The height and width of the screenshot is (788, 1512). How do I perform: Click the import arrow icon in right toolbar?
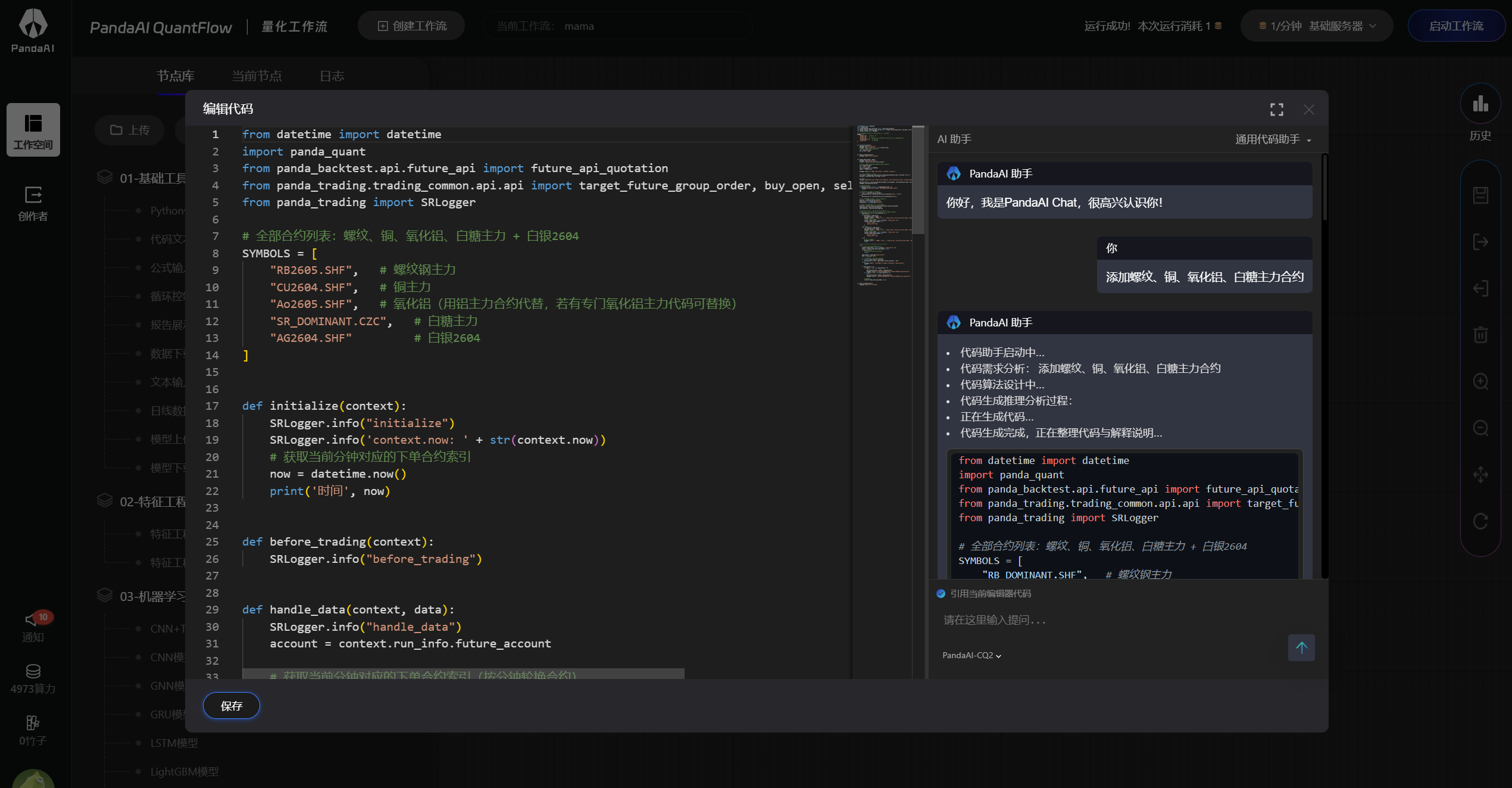point(1480,288)
